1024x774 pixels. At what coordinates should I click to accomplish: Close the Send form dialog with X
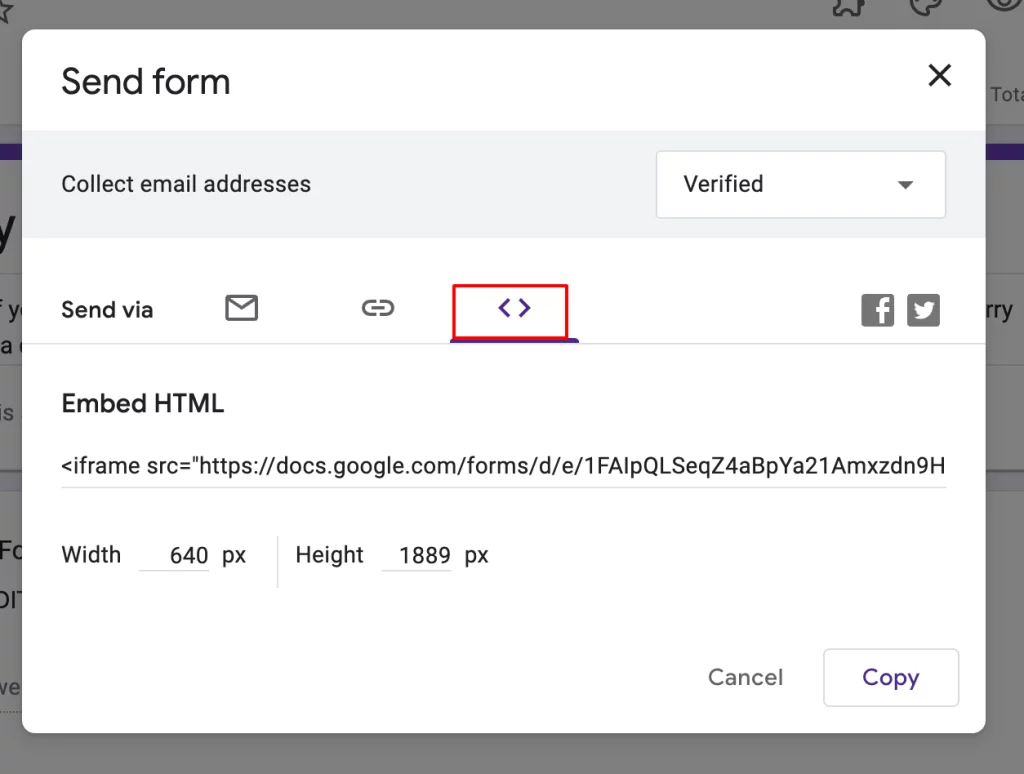click(939, 75)
